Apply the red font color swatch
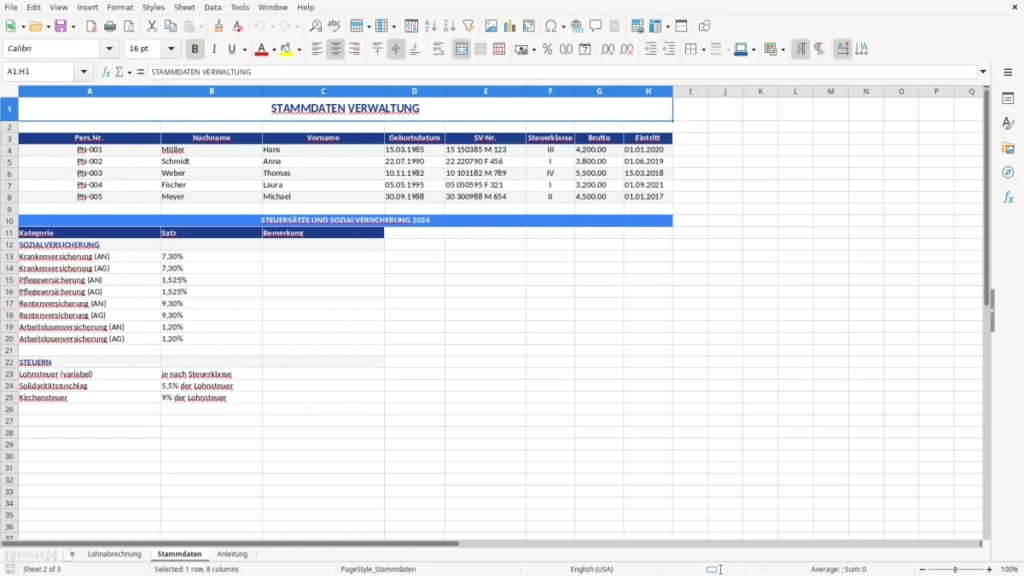The width and height of the screenshot is (1024, 576). (261, 49)
